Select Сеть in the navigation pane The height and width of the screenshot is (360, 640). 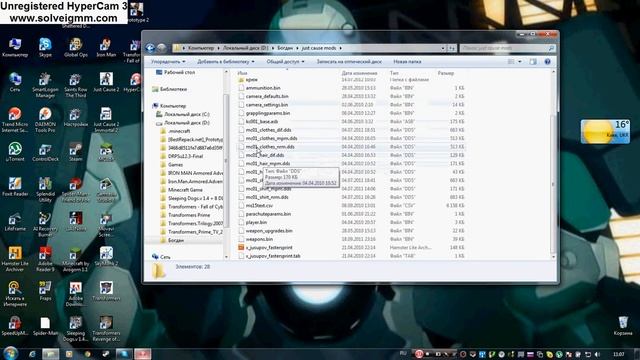pos(165,257)
